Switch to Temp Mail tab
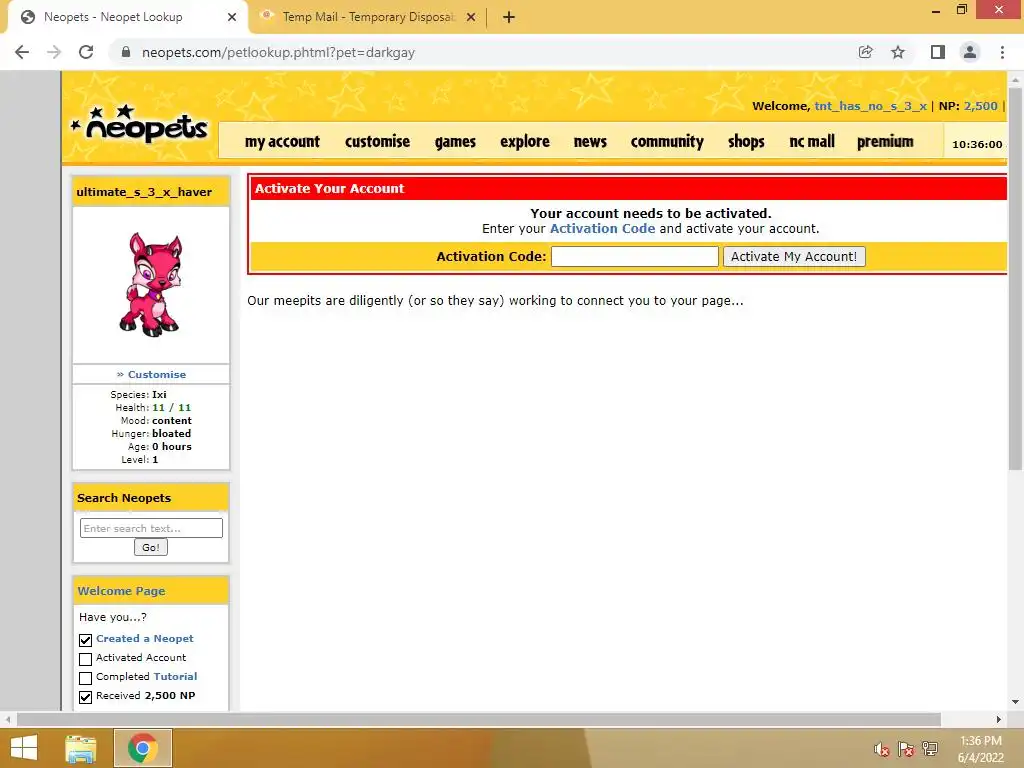1024x768 pixels. click(369, 17)
